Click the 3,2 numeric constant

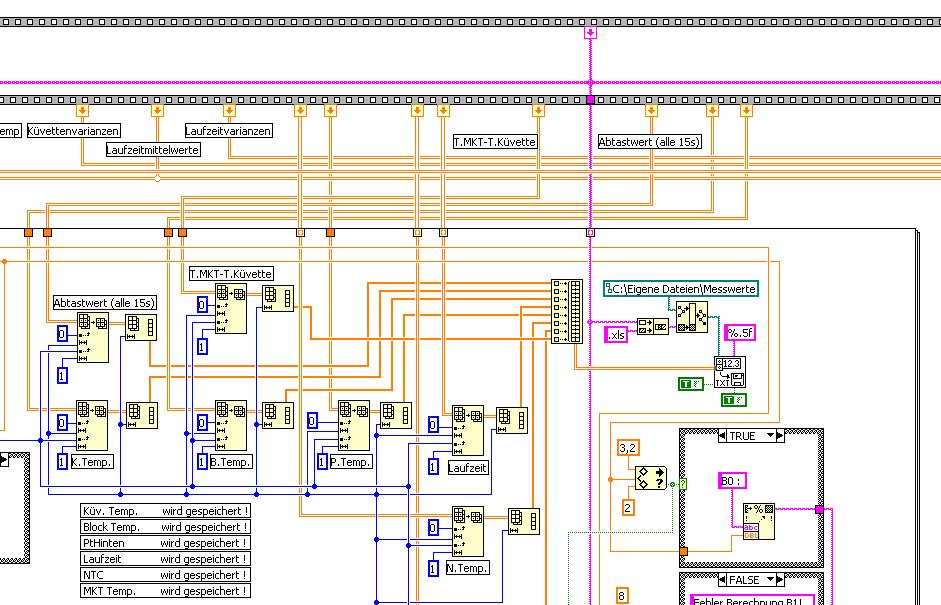coord(628,448)
